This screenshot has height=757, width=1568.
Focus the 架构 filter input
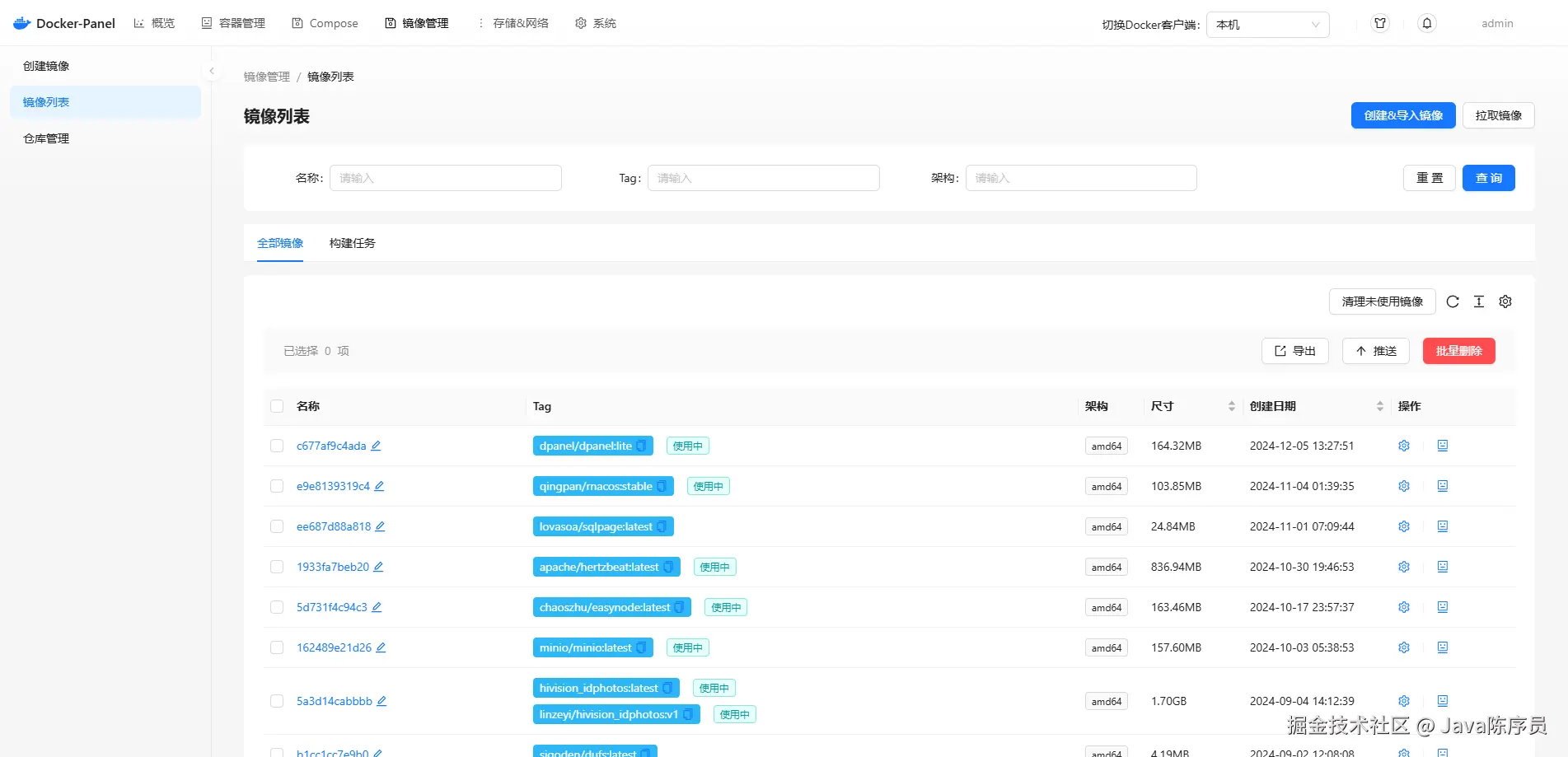click(1081, 178)
